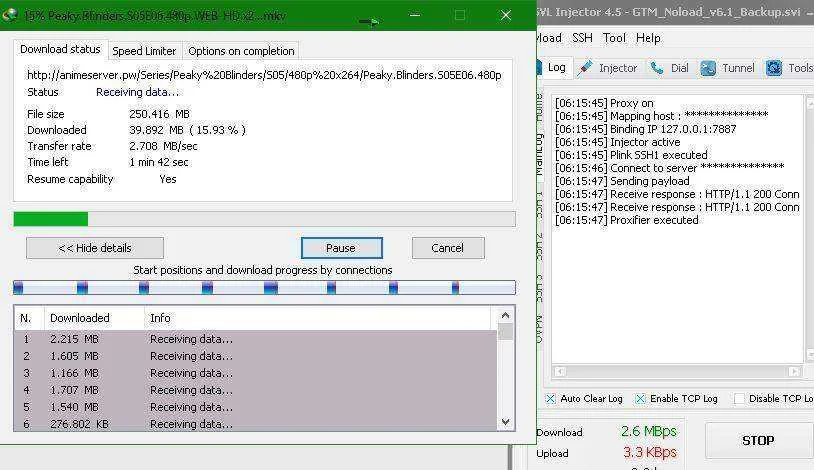Viewport: 814px width, 470px height.
Task: Click log line 'Injector active'
Action: tap(618, 142)
